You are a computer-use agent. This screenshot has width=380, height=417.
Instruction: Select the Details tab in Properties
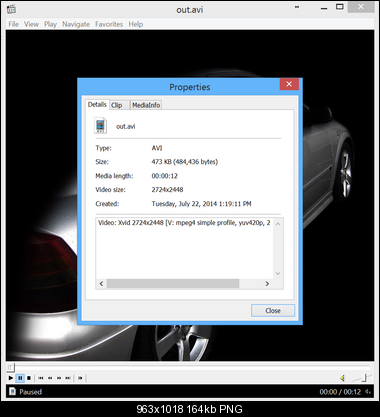click(97, 104)
